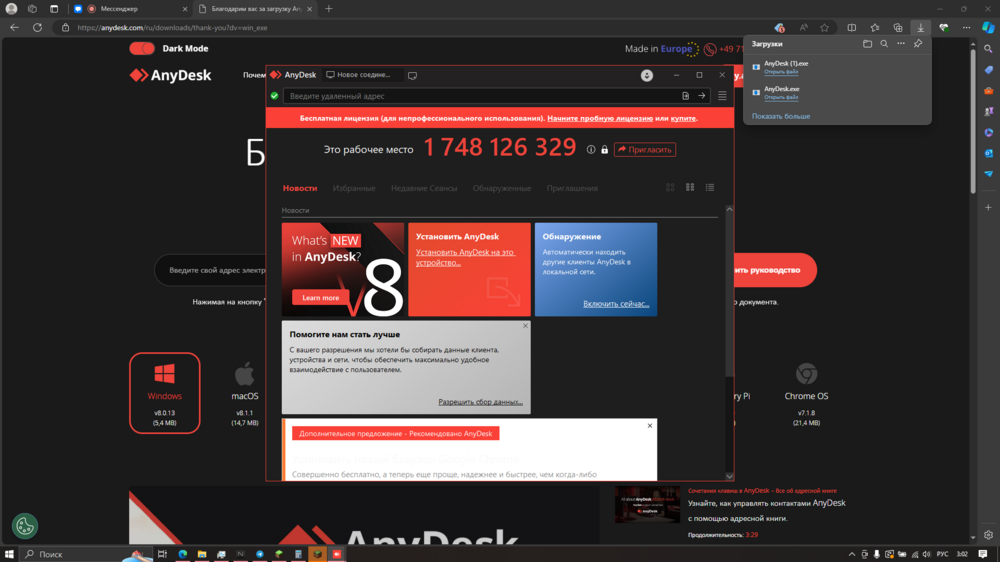
Task: Open Windows Start menu
Action: coord(9,554)
